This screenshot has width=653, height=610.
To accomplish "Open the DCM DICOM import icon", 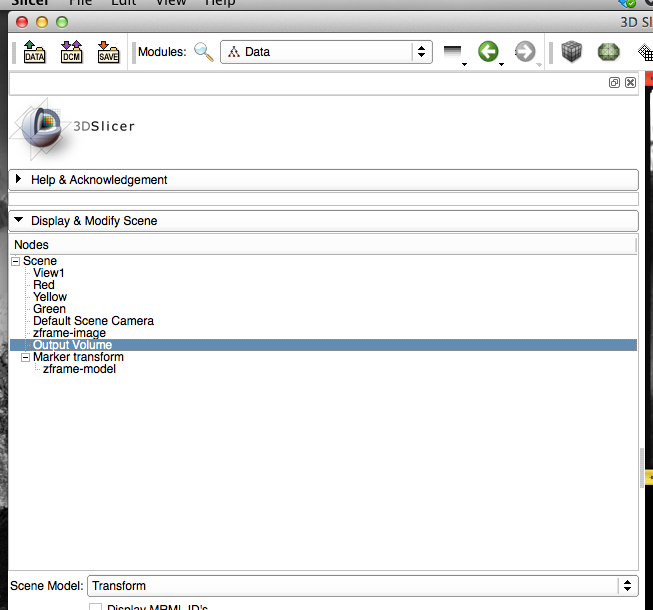I will pyautogui.click(x=71, y=52).
